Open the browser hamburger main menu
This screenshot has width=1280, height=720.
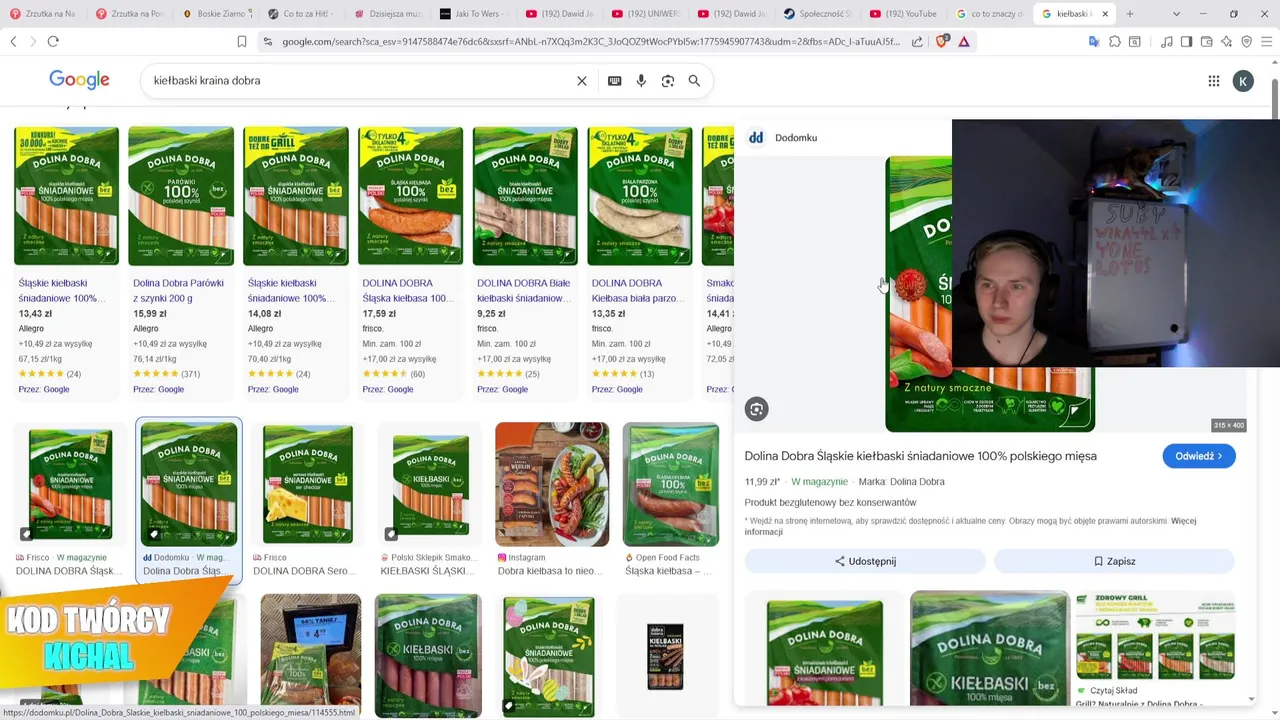click(x=1266, y=41)
